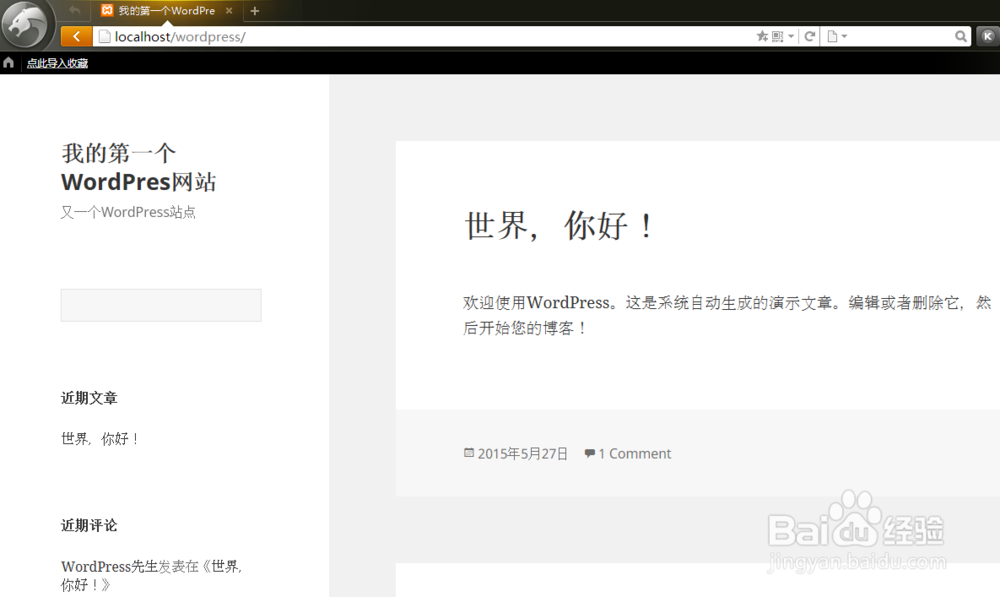Viewport: 1000px width, 597px height.
Task: Click the QR code icon in the toolbar
Action: 776,36
